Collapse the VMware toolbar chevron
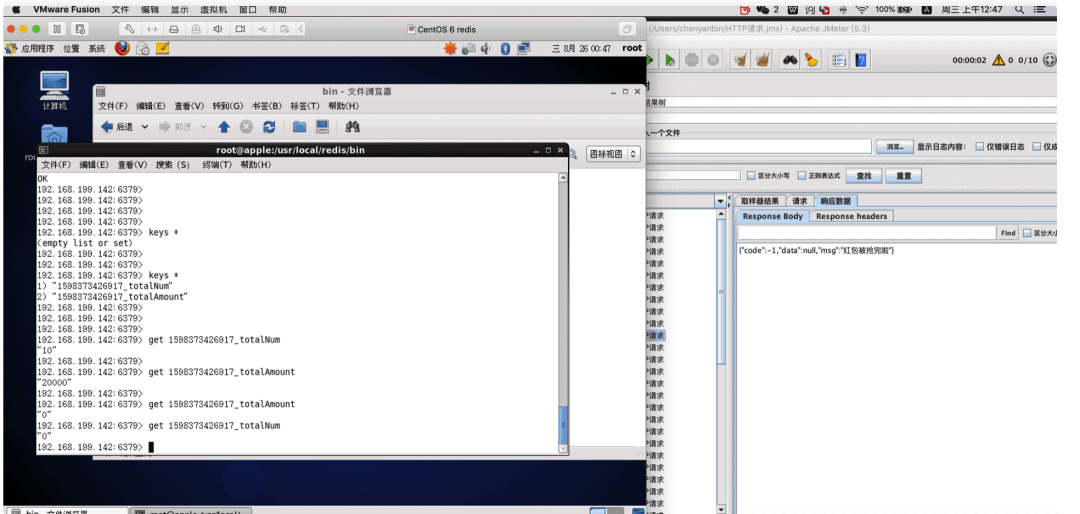 pos(301,29)
